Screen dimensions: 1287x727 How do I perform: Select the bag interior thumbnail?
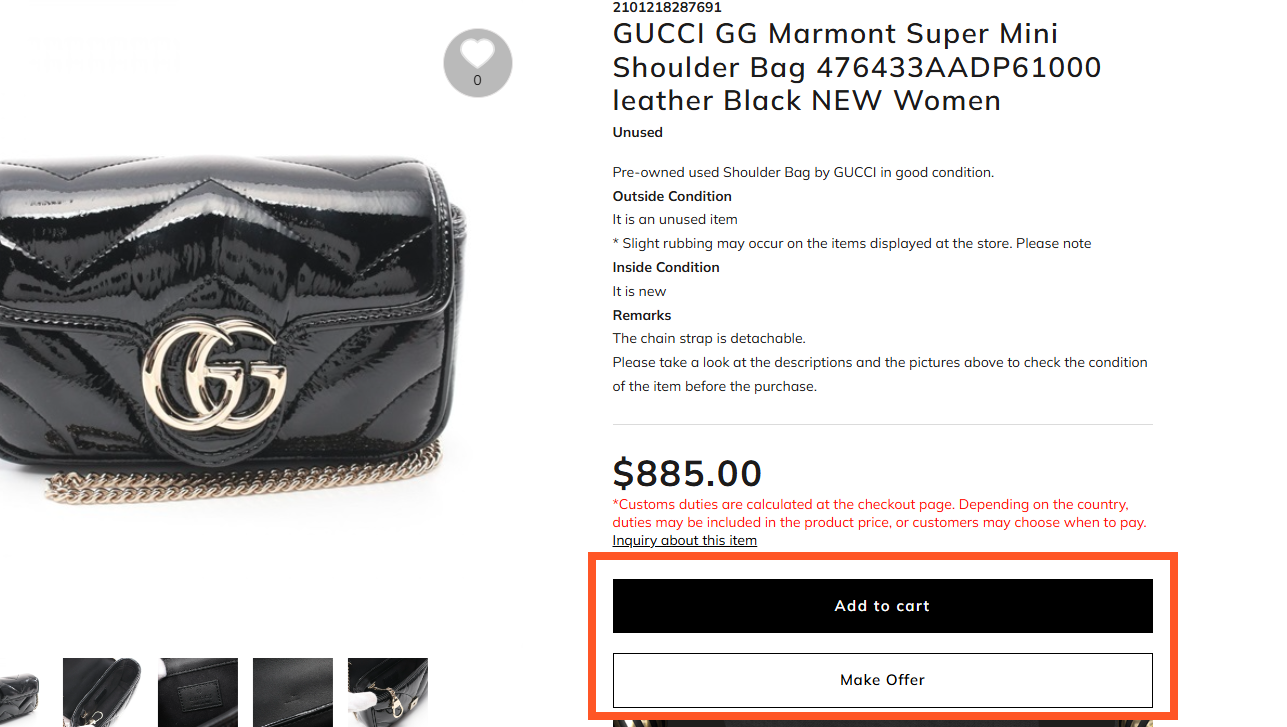(x=102, y=692)
